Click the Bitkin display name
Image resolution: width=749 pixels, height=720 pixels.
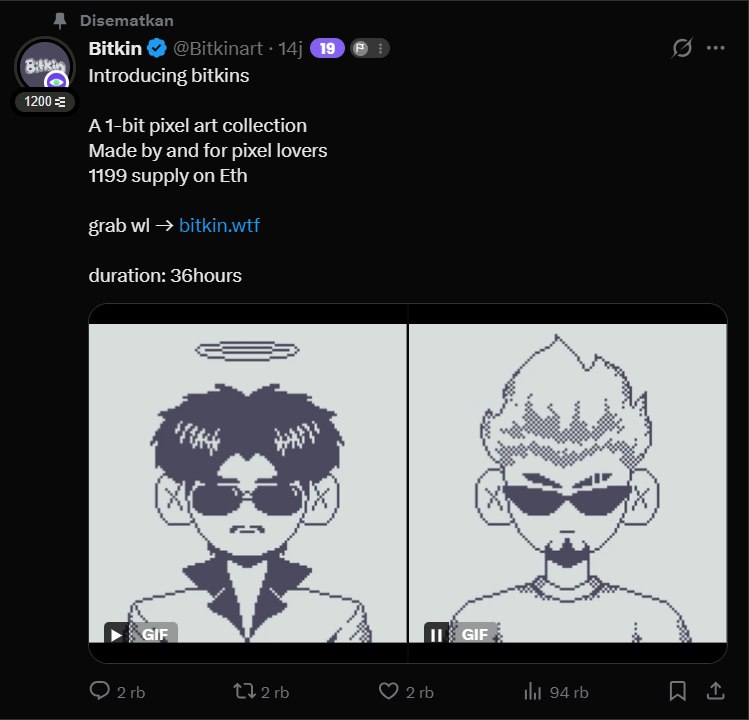pos(115,48)
